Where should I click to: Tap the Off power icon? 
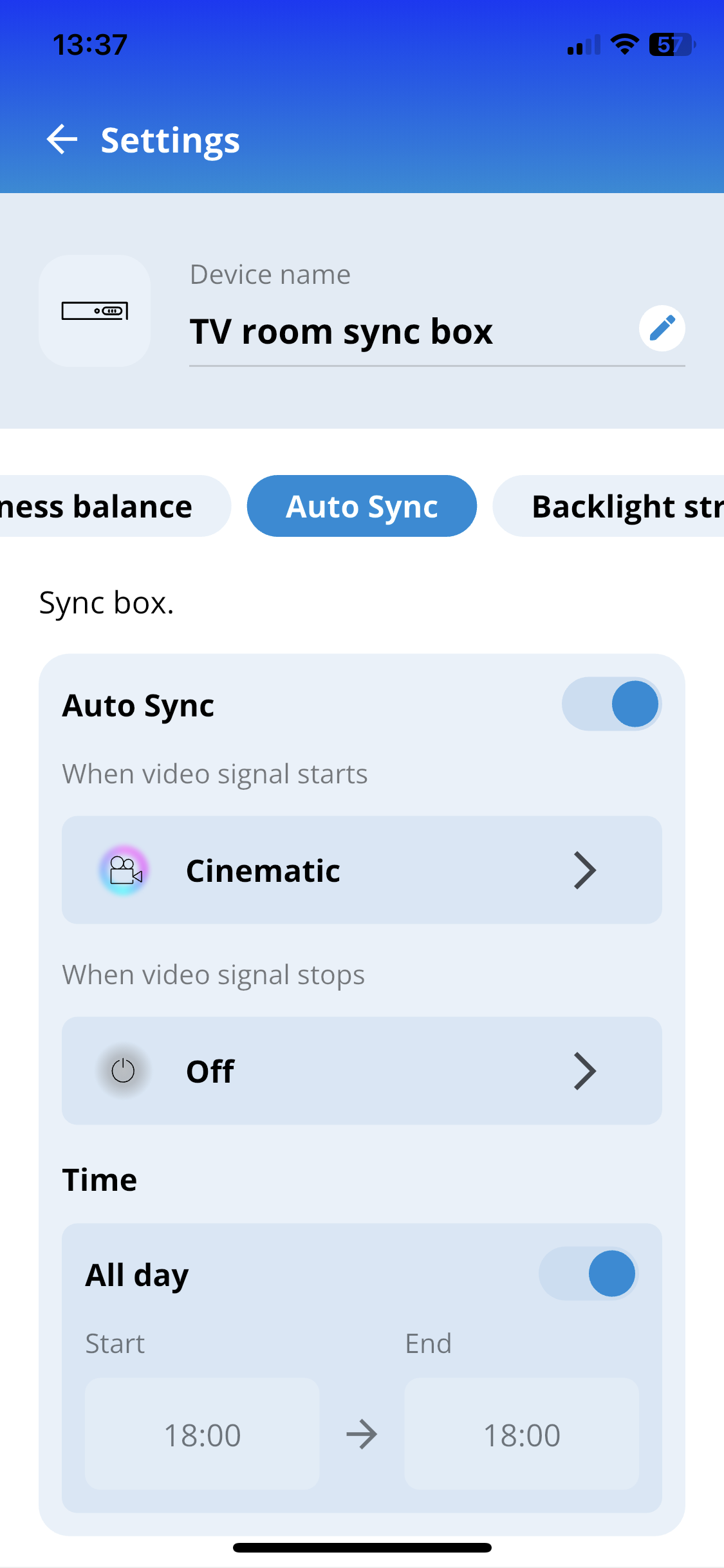pos(123,1071)
